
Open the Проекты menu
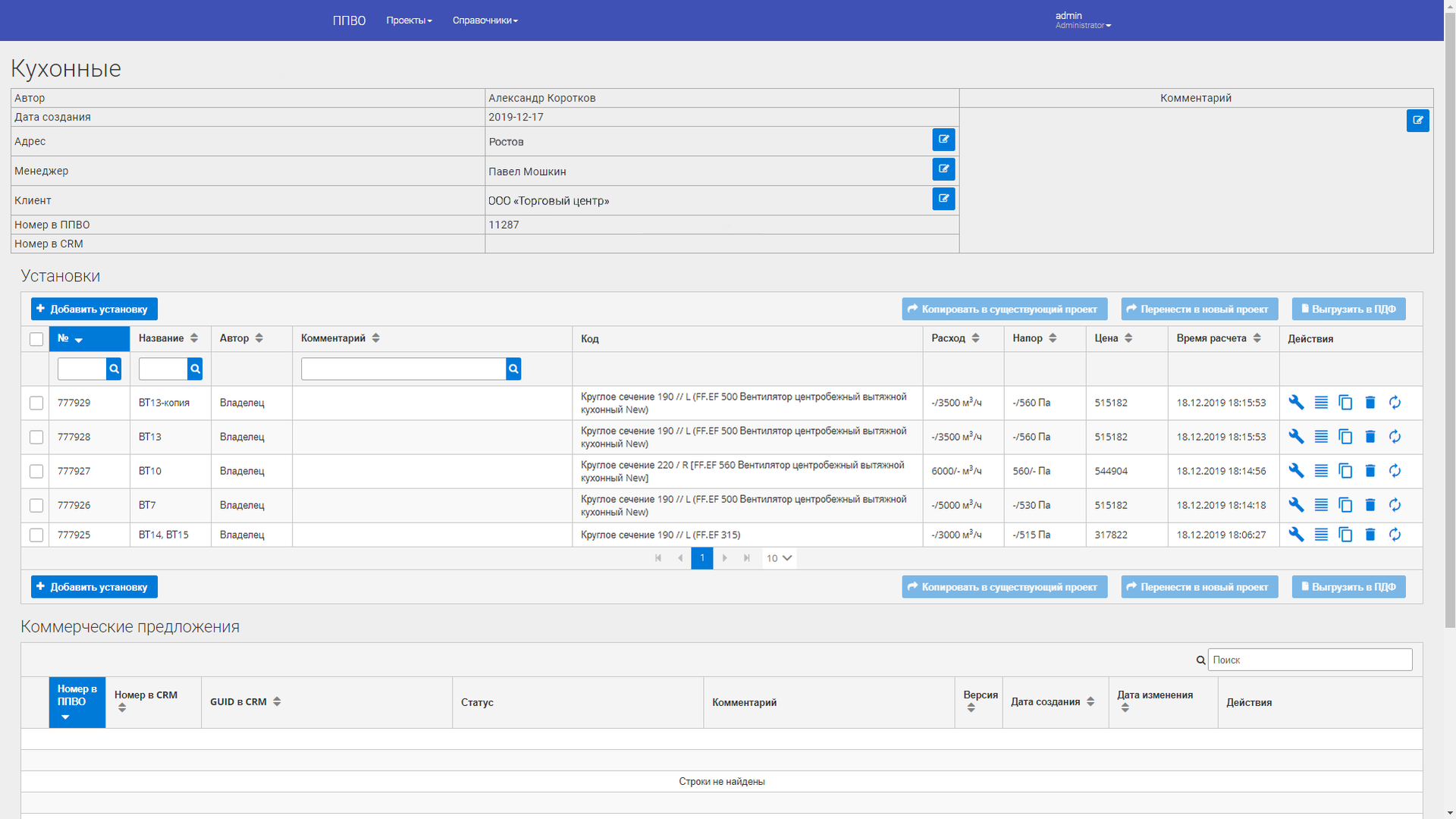click(409, 20)
